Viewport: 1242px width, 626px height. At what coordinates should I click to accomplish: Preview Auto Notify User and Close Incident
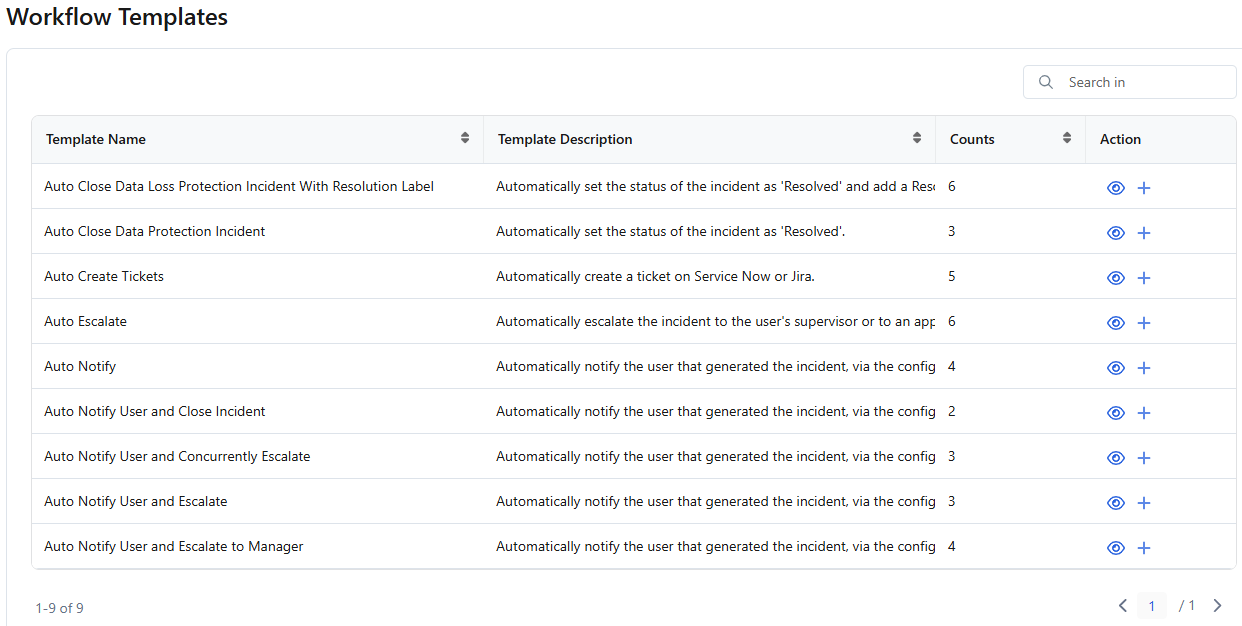(1116, 413)
